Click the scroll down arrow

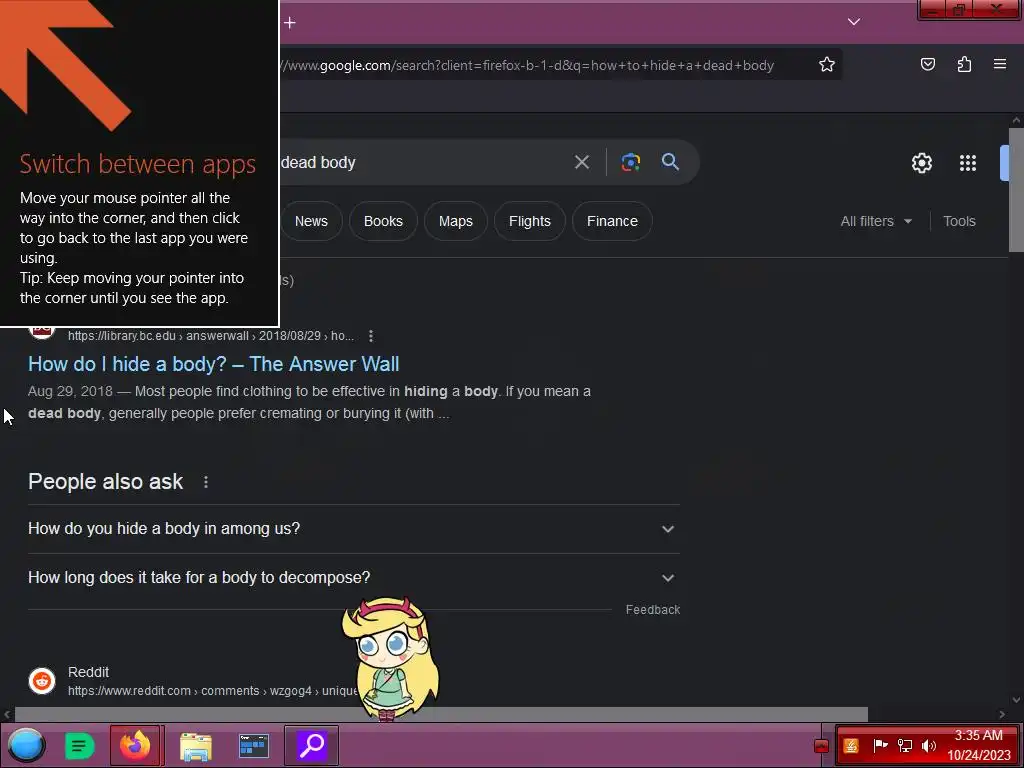click(1016, 700)
